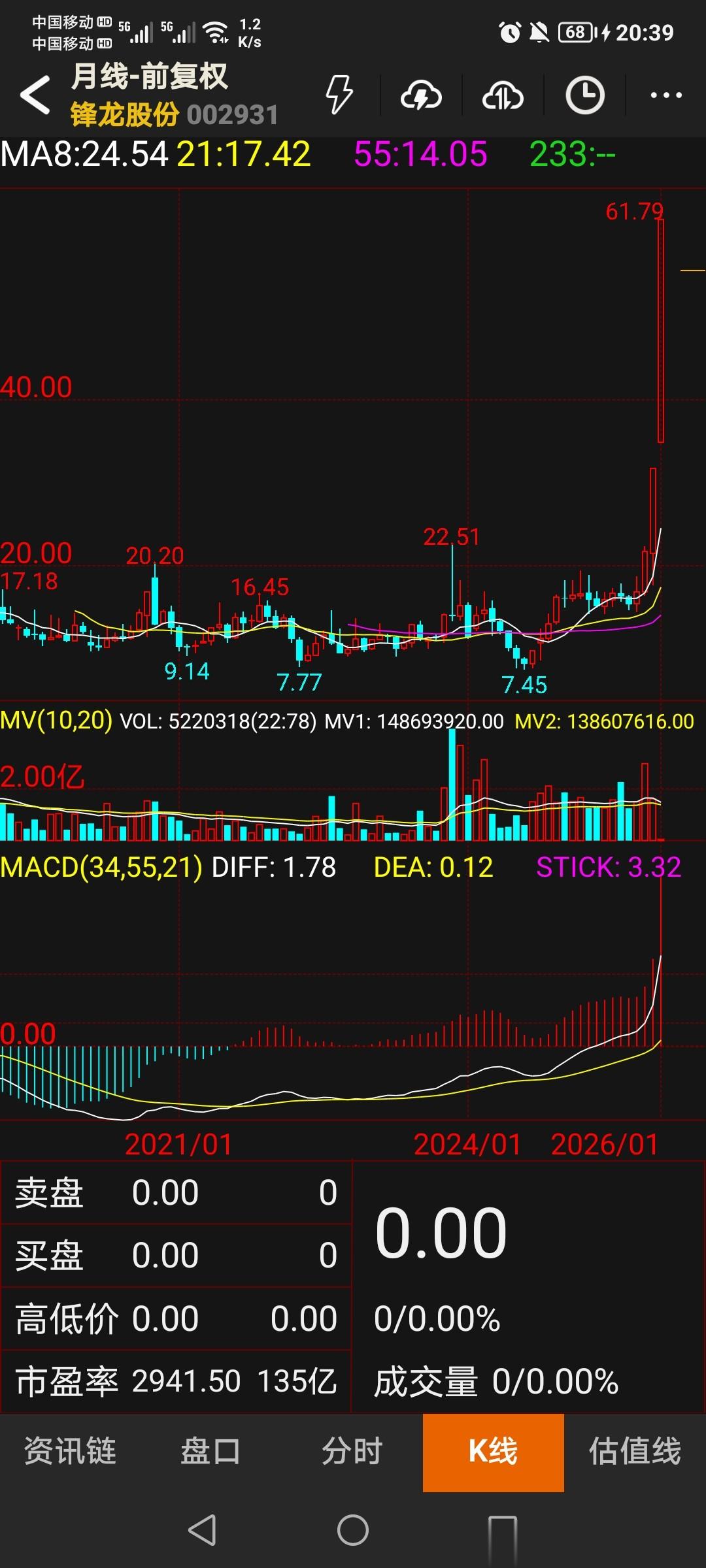
Task: Tap the 40.00 price axis label
Action: point(36,387)
